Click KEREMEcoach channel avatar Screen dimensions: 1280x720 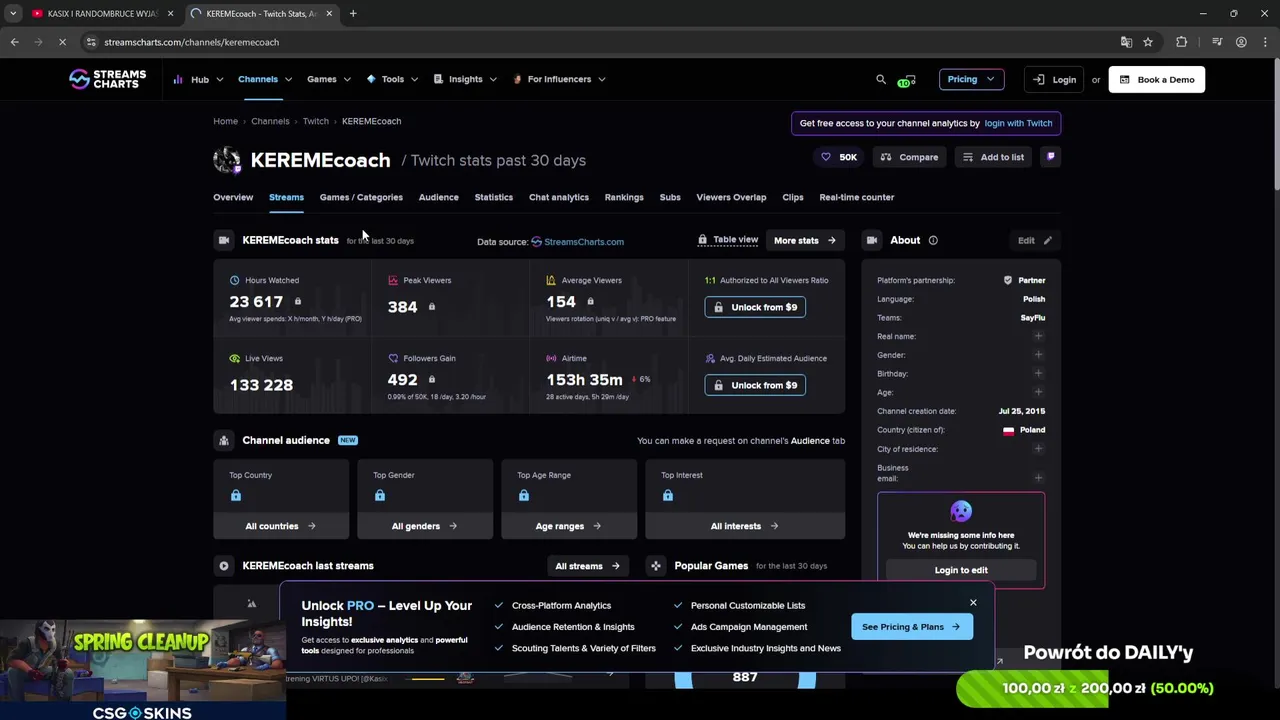(x=227, y=160)
